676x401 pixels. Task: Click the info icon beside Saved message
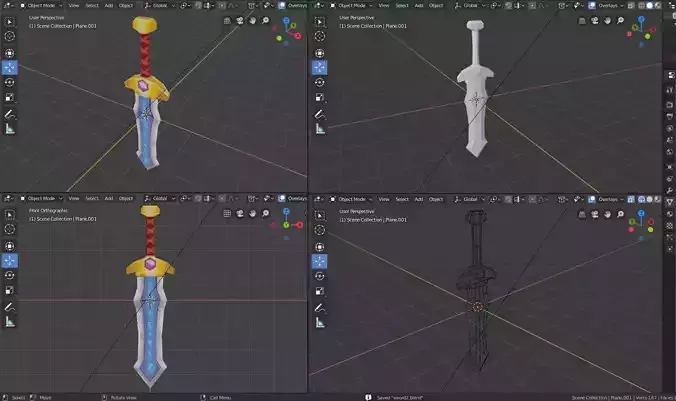coord(368,398)
